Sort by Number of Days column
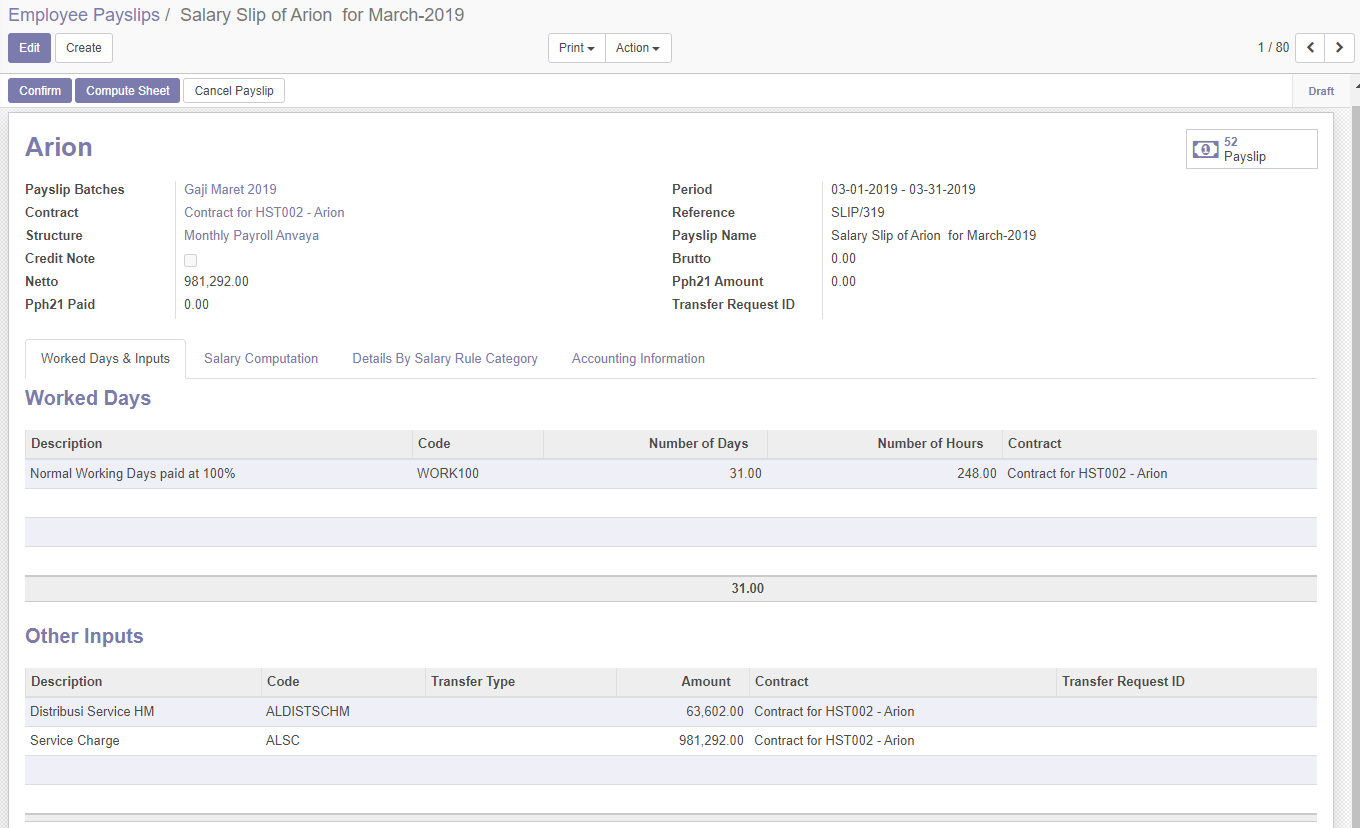This screenshot has height=828, width=1360. pos(655,444)
